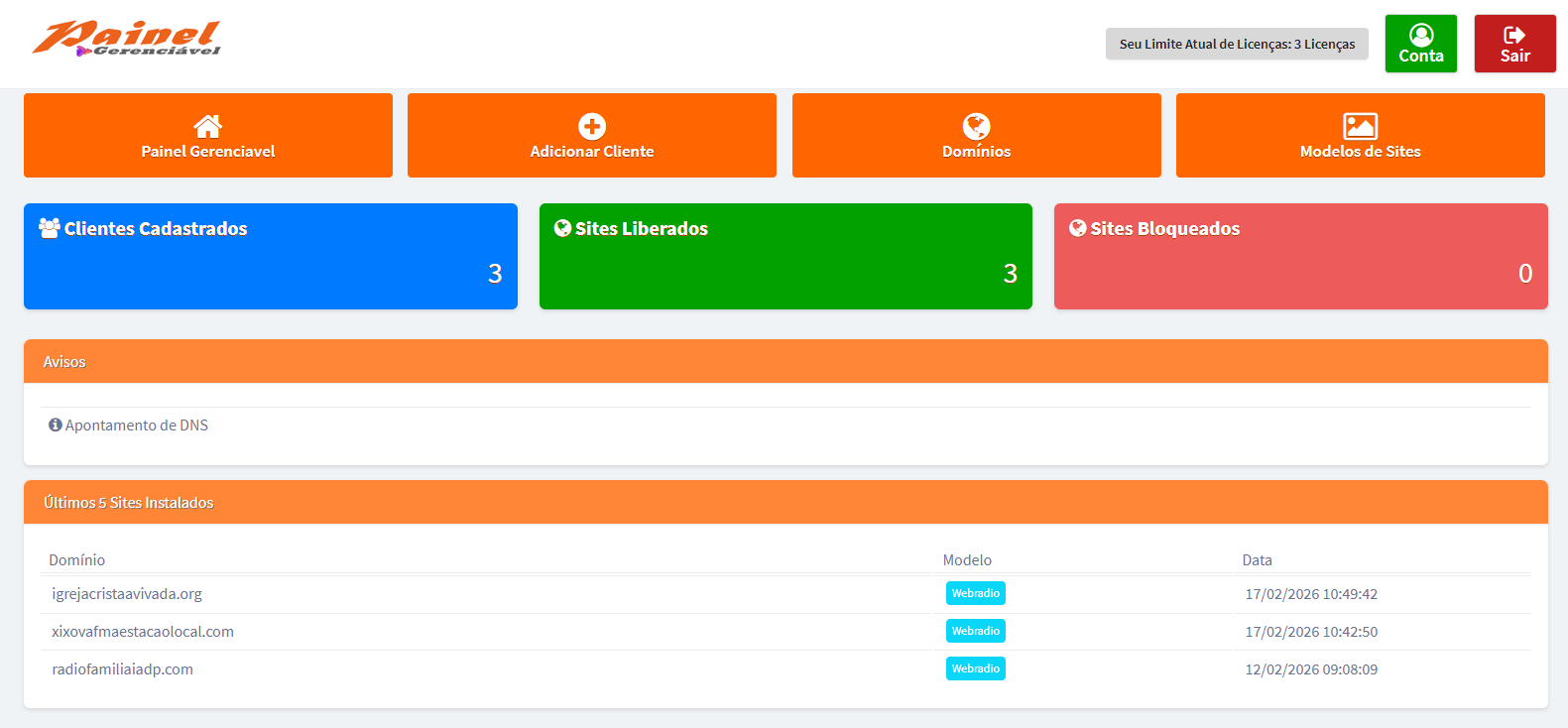1568x728 pixels.
Task: Click the globe icon beside Sites Liberados
Action: 562,228
